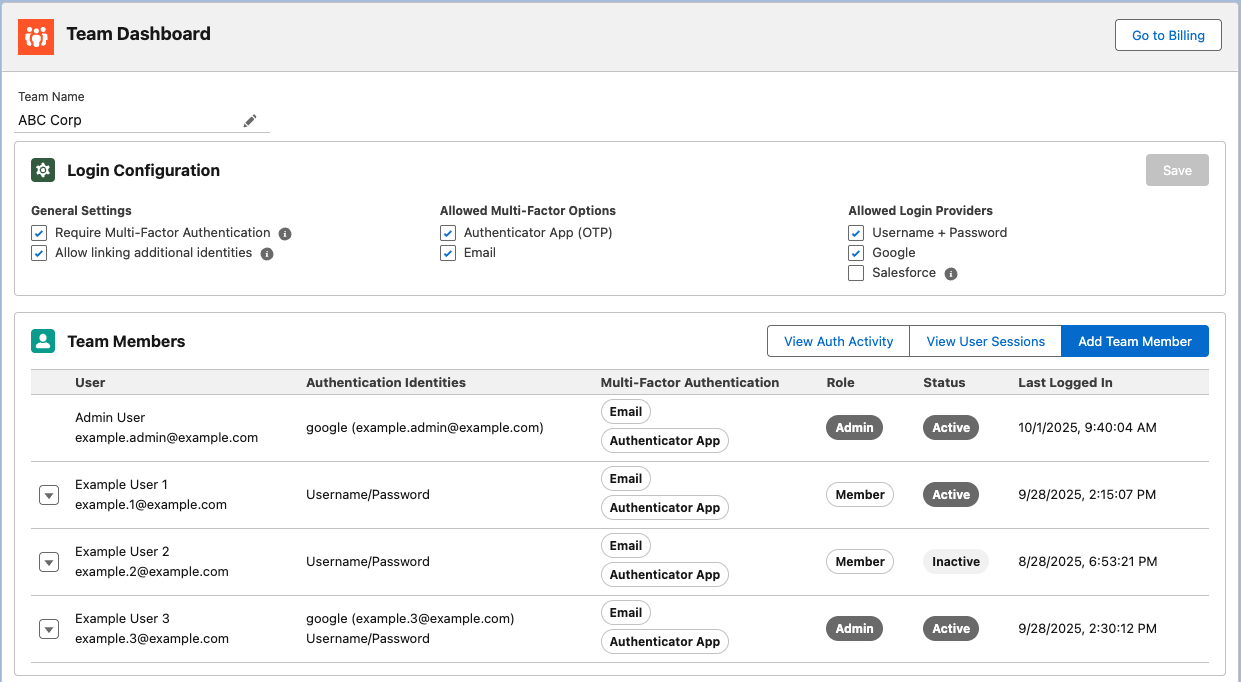The height and width of the screenshot is (682, 1241).
Task: Toggle Google login provider checkbox
Action: coord(856,253)
